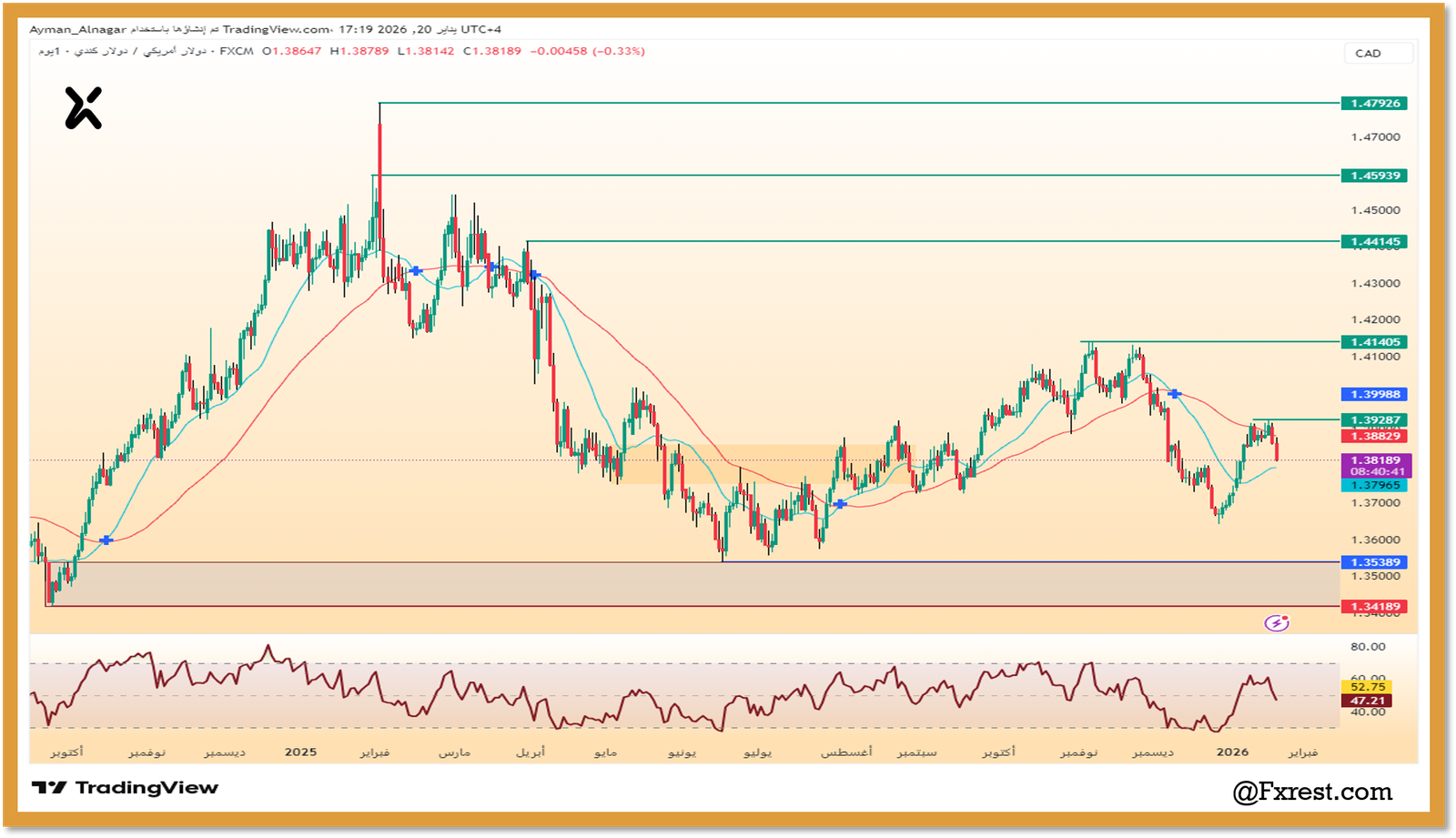Click the blue plus marker near August
The width and height of the screenshot is (1456, 838).
pyautogui.click(x=839, y=505)
